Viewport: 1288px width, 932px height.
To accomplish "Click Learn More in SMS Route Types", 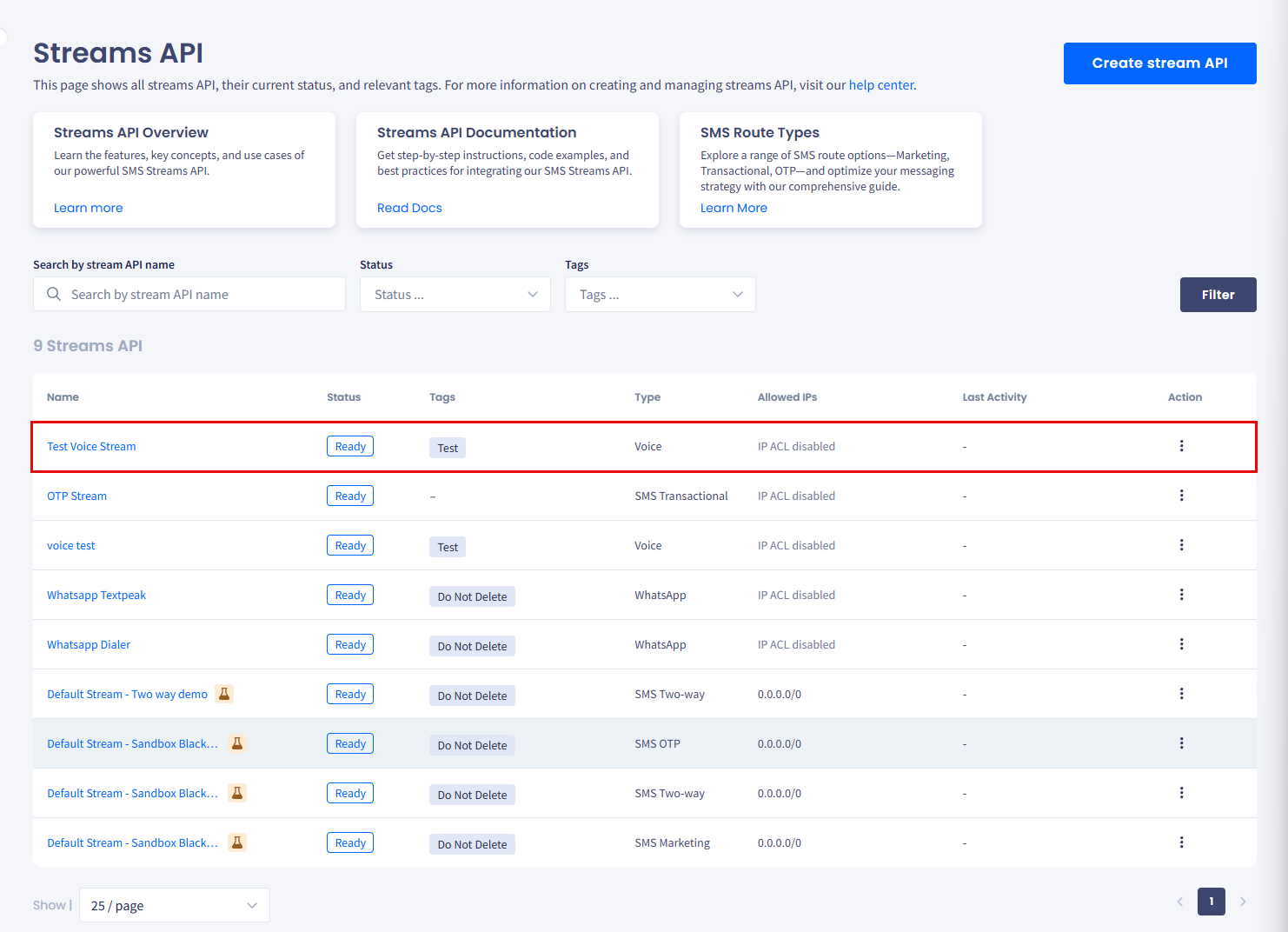I will 734,208.
